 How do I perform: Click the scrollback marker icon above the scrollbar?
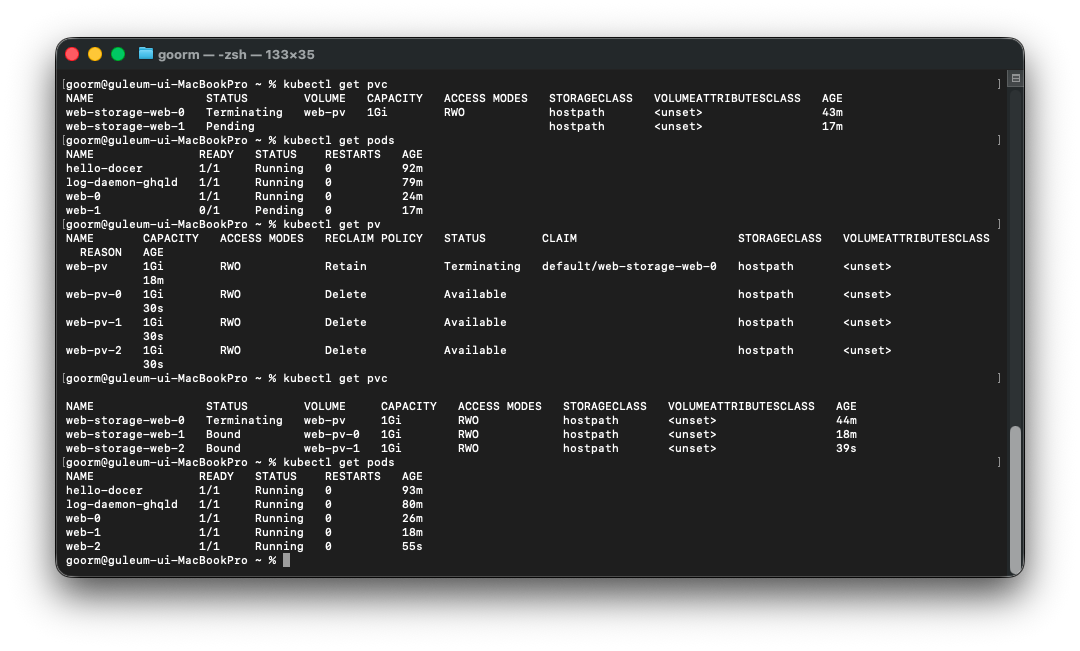click(x=1015, y=79)
